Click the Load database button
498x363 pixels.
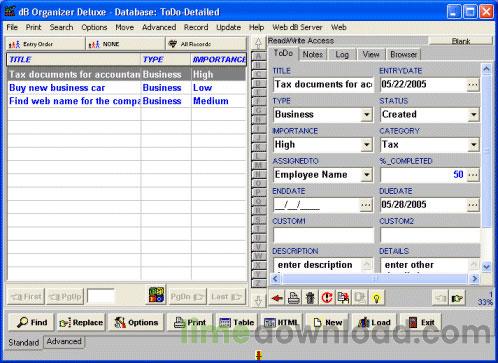(374, 322)
